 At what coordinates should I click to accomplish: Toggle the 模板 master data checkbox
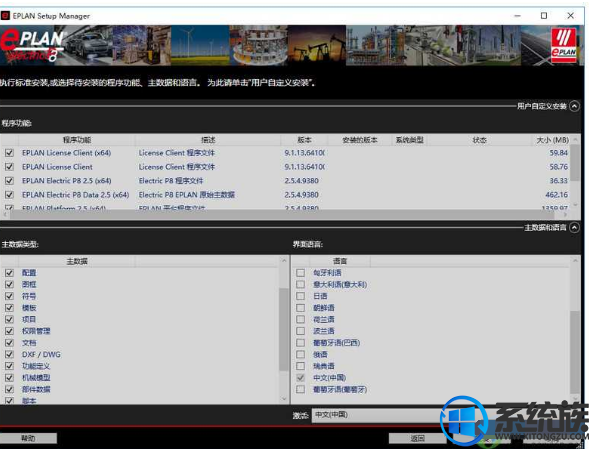pyautogui.click(x=9, y=308)
